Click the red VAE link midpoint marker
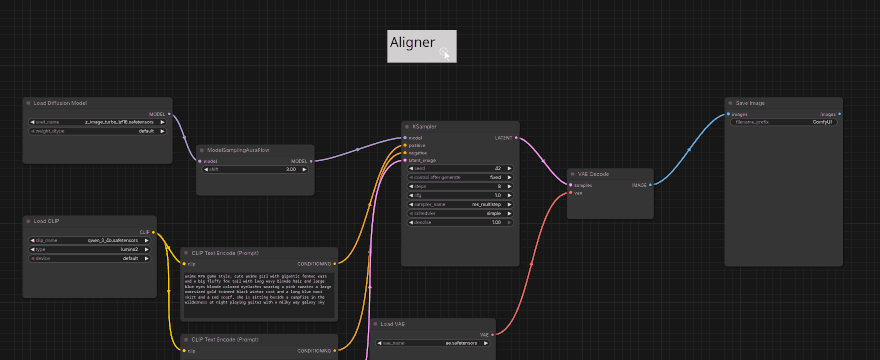 tap(531, 263)
